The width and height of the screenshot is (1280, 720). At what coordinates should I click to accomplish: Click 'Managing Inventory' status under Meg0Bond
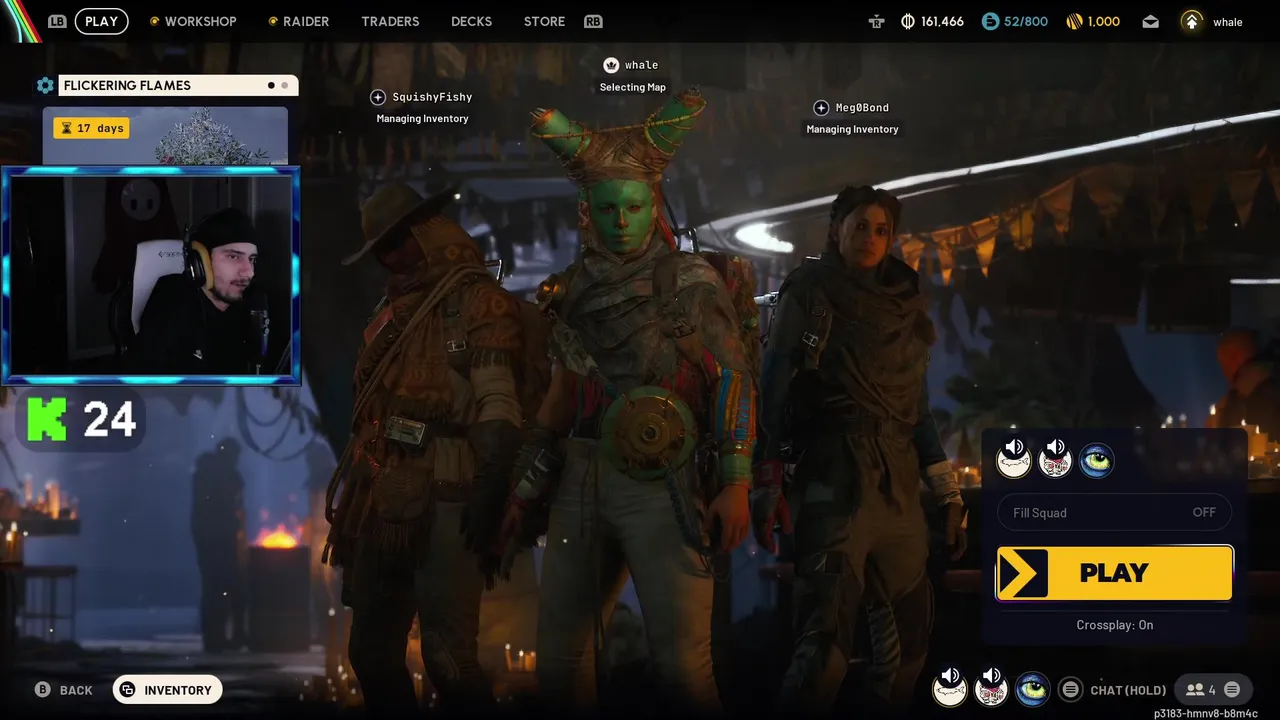click(852, 129)
